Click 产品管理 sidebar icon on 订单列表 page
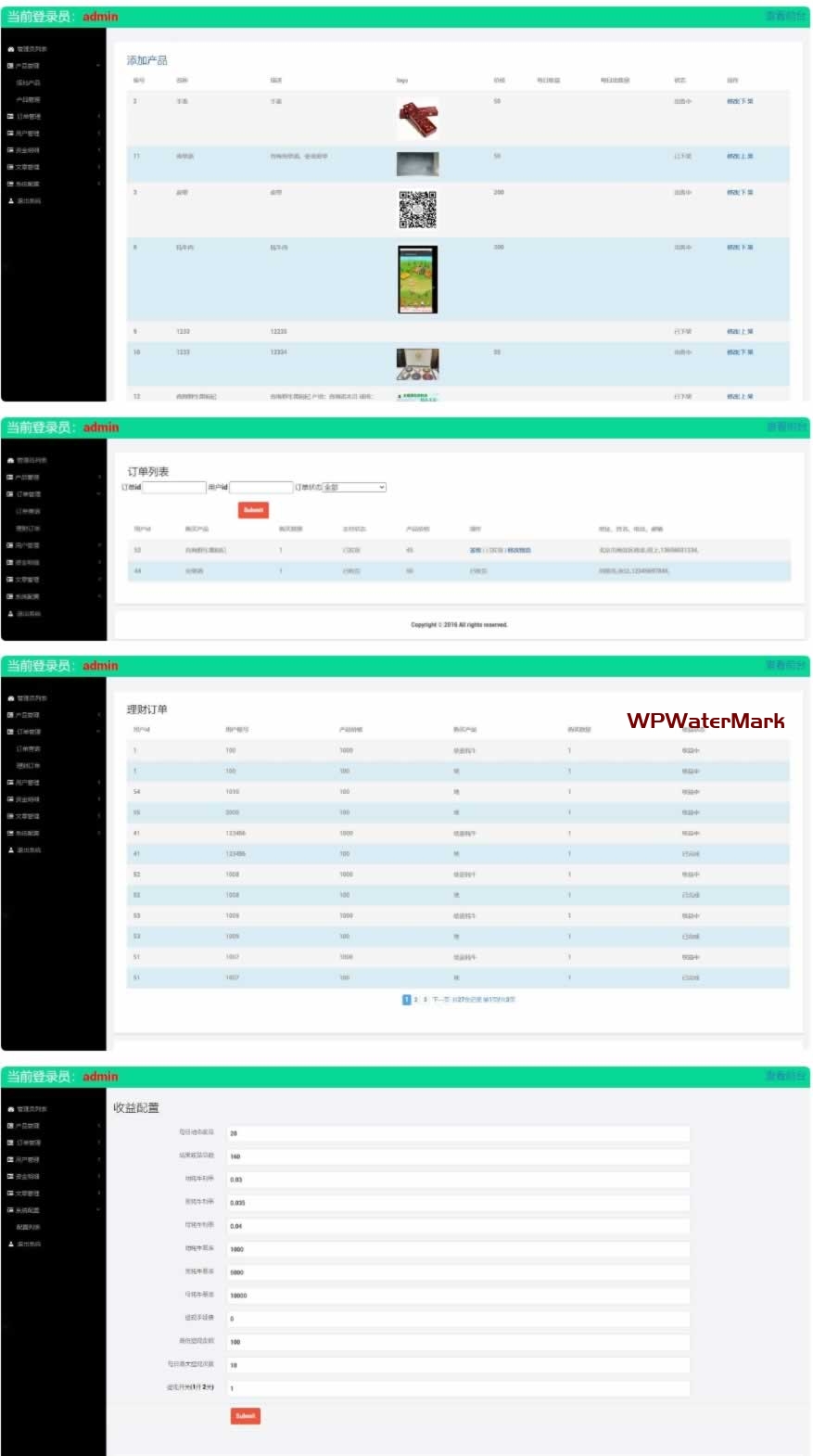 click(x=10, y=478)
